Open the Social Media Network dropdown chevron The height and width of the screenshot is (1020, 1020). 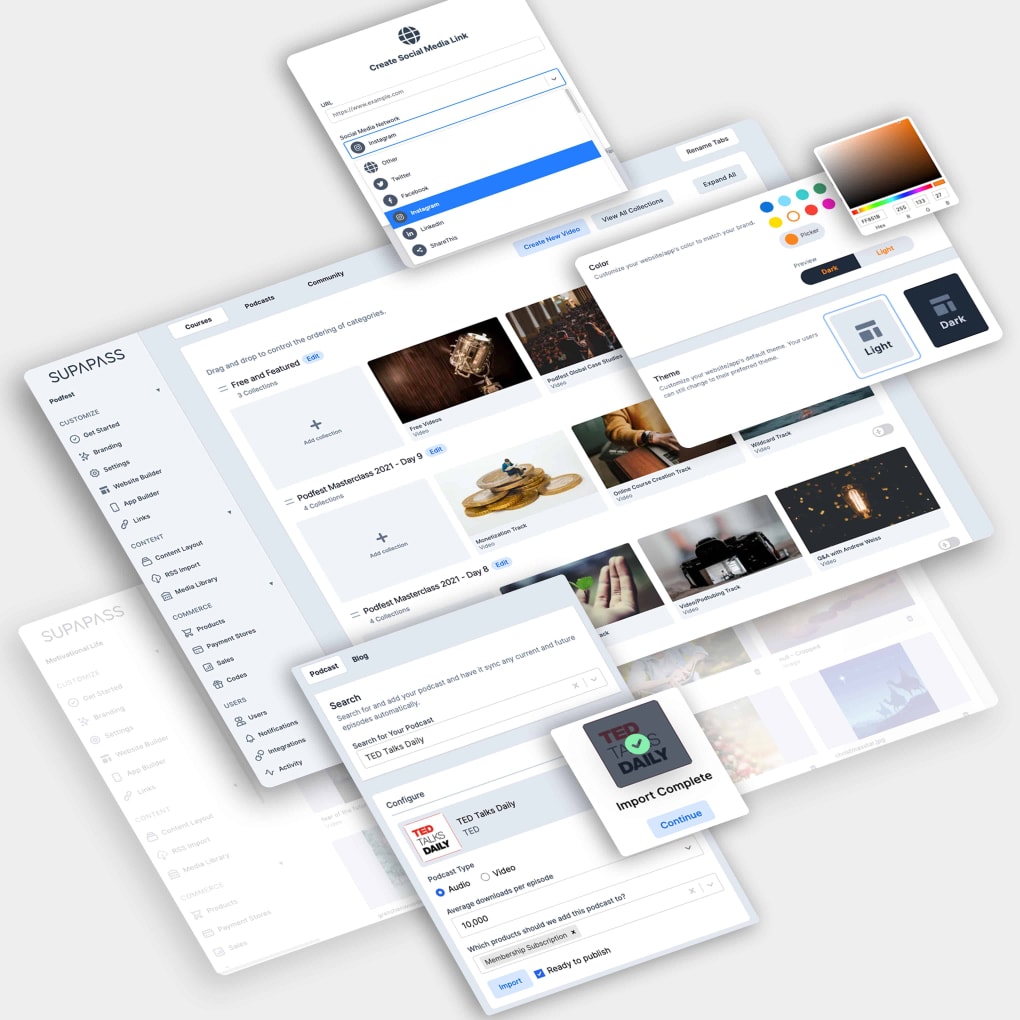[x=554, y=79]
